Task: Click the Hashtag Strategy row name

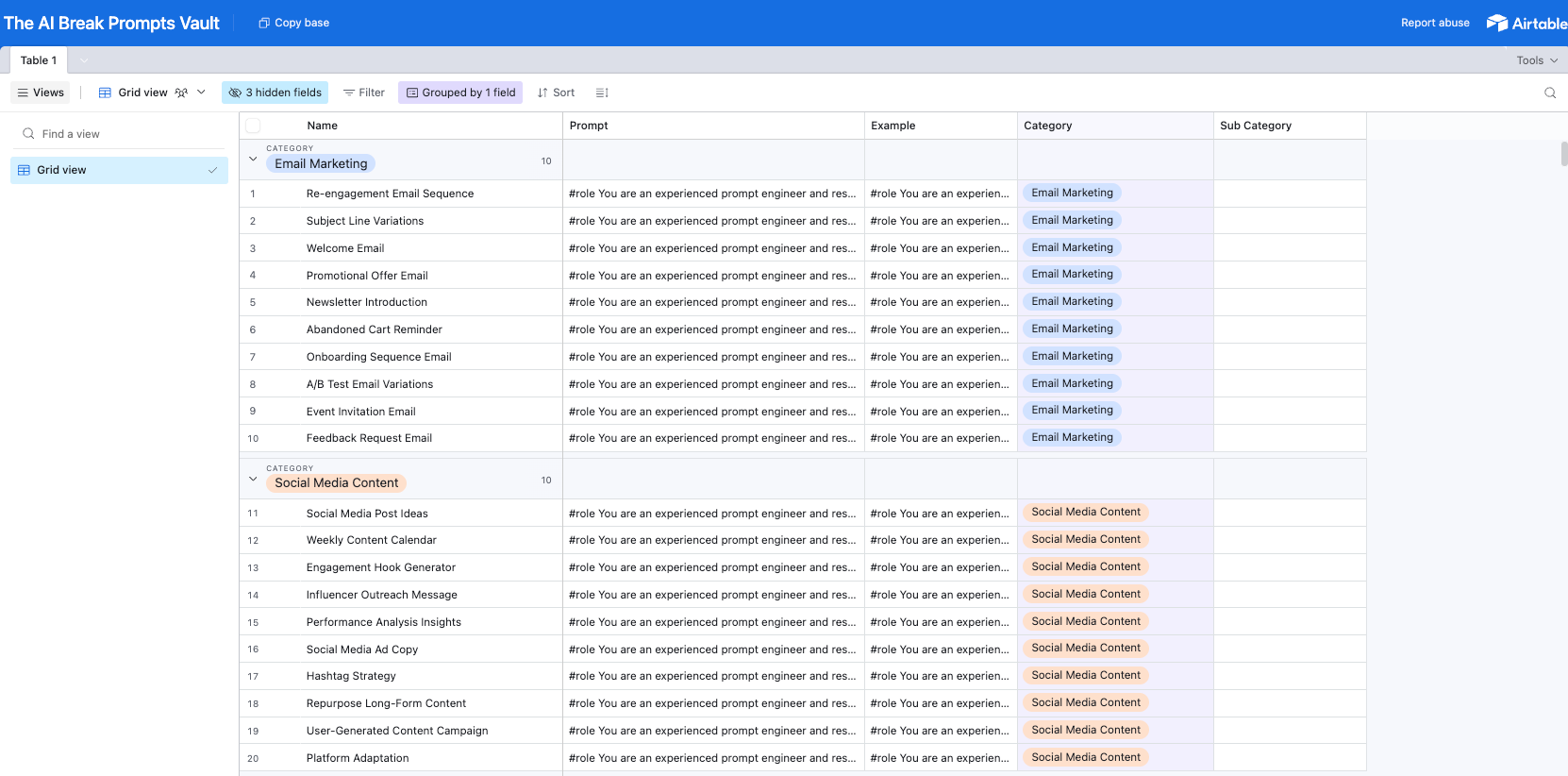Action: [351, 676]
